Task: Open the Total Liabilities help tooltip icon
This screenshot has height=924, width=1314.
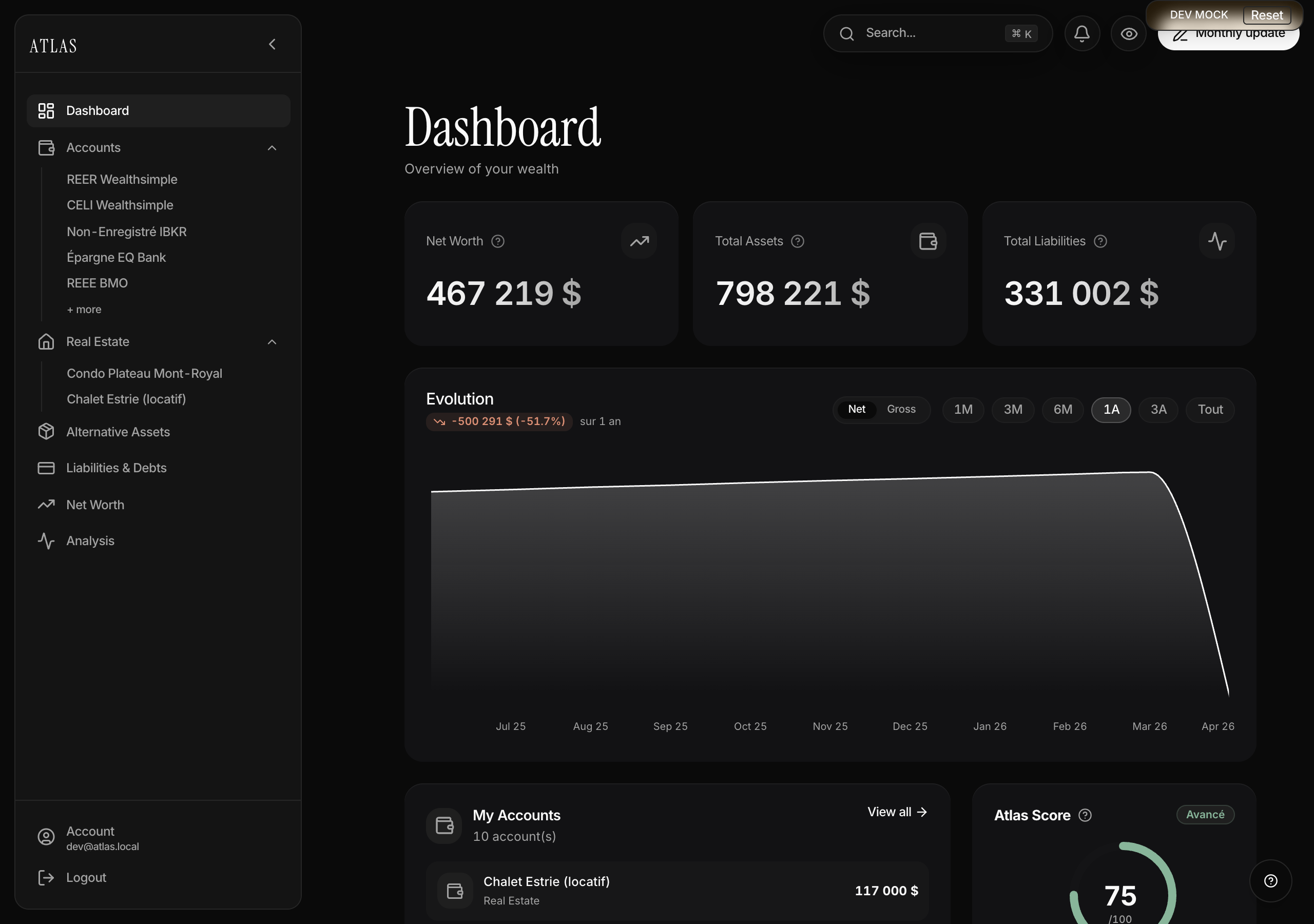Action: pos(1100,241)
